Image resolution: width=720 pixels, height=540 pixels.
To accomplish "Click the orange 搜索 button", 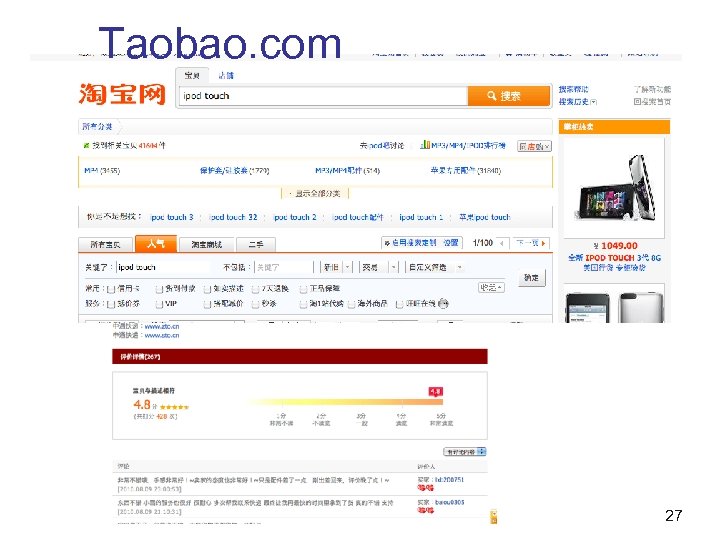I will click(x=509, y=96).
